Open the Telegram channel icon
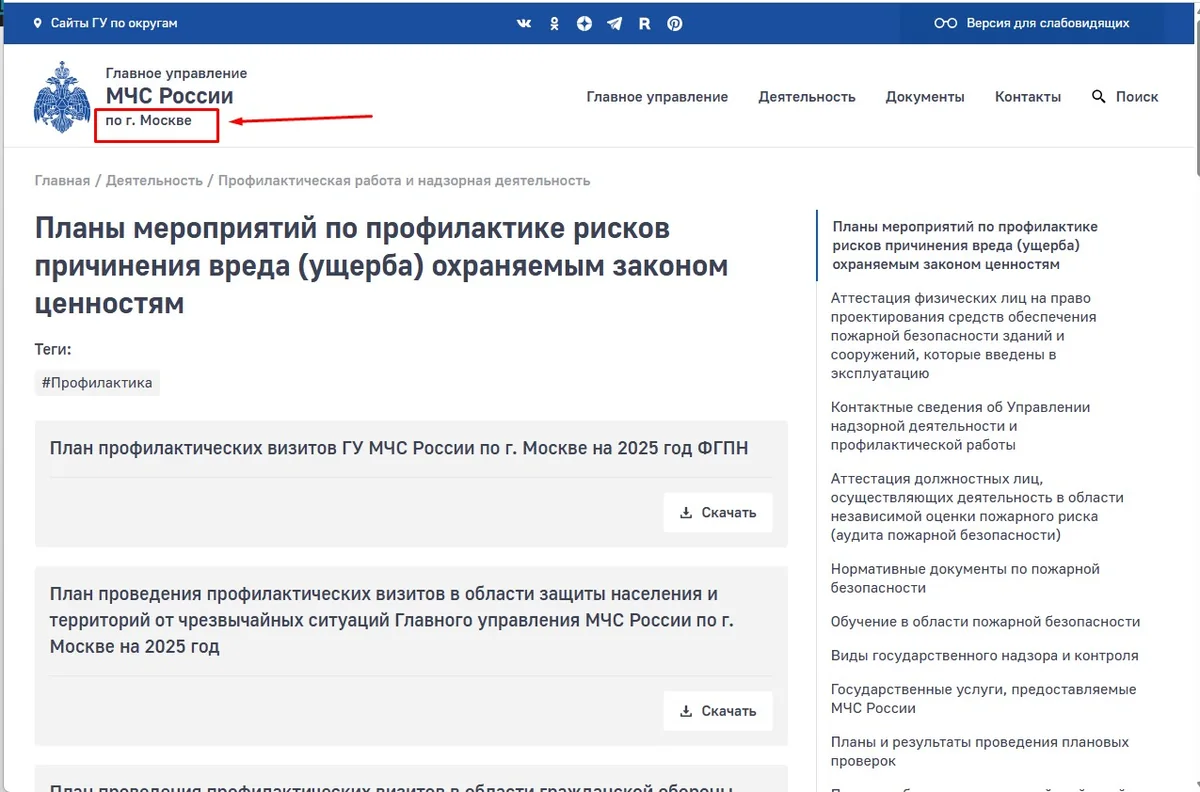 click(614, 23)
